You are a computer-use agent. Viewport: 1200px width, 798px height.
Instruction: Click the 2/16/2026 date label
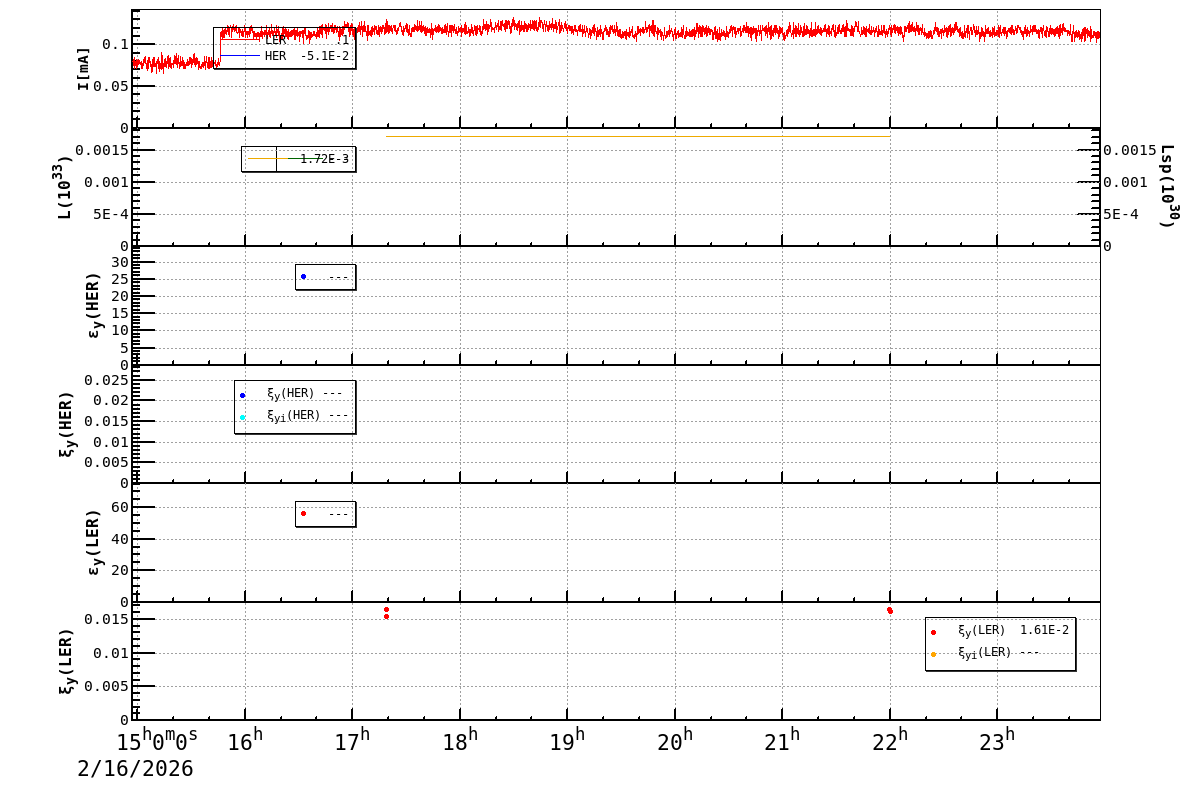pos(135,769)
